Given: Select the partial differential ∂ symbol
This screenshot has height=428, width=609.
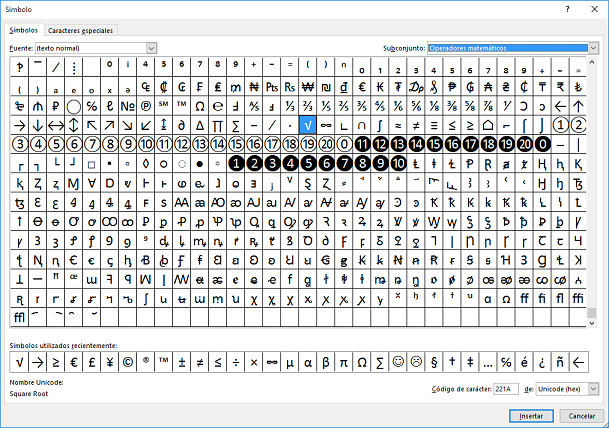Looking at the screenshot, I should point(182,125).
